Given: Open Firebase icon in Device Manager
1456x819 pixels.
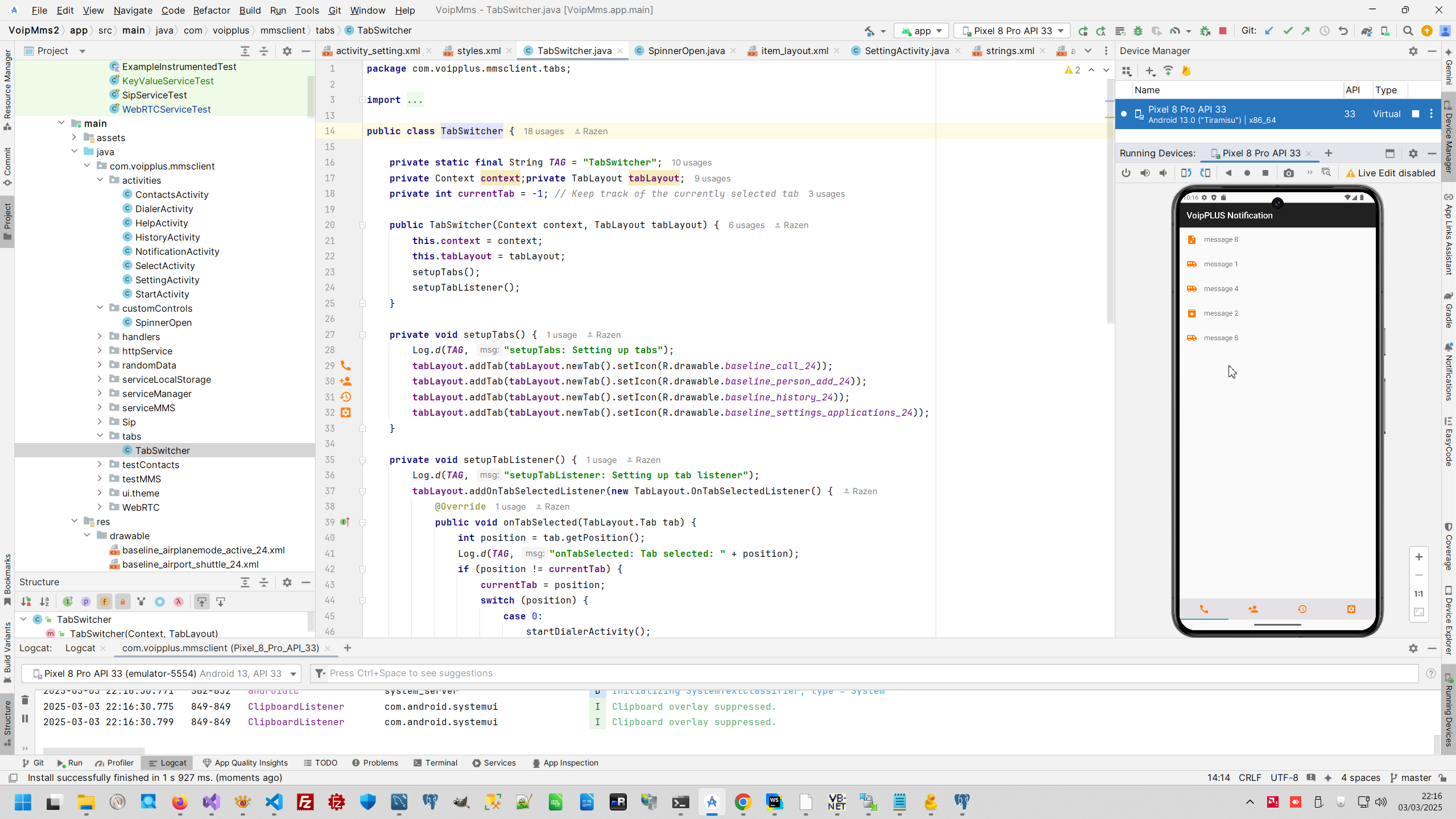Looking at the screenshot, I should coord(1186,71).
